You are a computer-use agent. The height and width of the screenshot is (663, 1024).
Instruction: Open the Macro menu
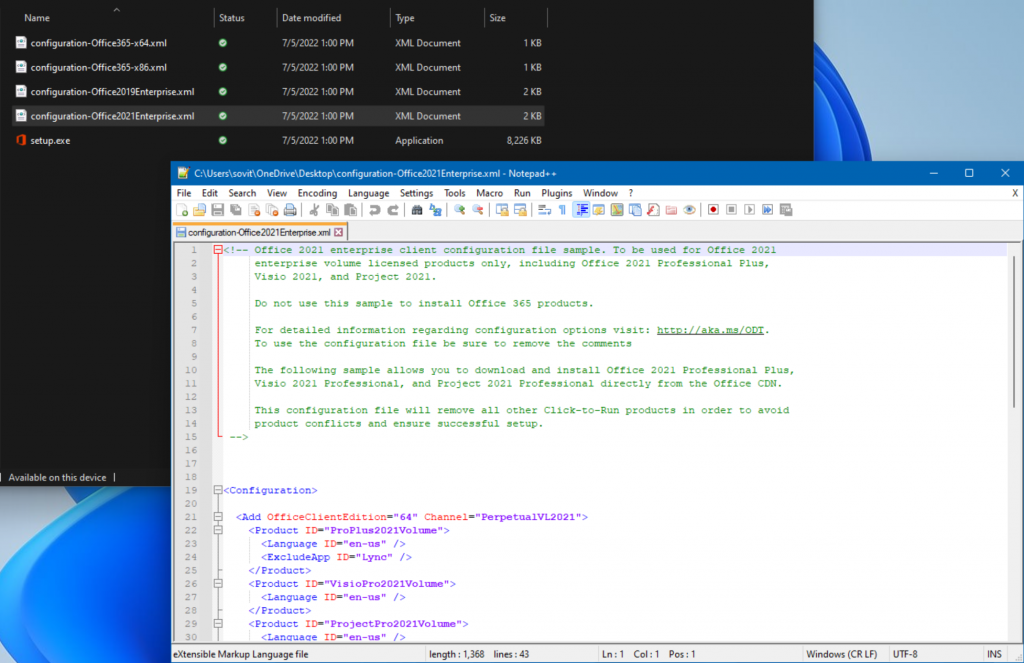(489, 193)
